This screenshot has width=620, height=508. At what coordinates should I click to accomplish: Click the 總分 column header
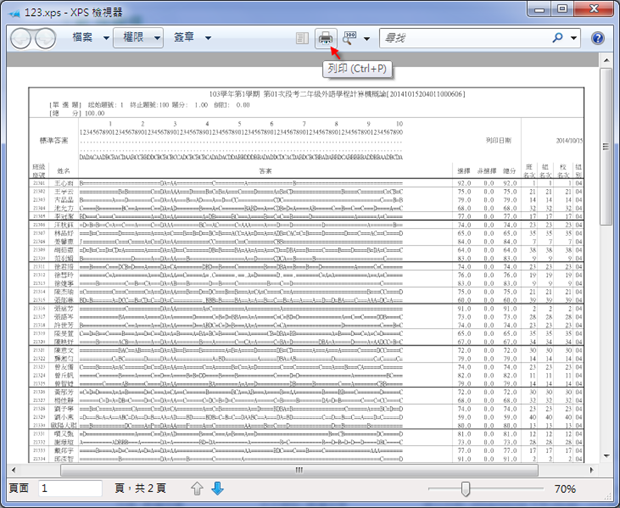(509, 171)
